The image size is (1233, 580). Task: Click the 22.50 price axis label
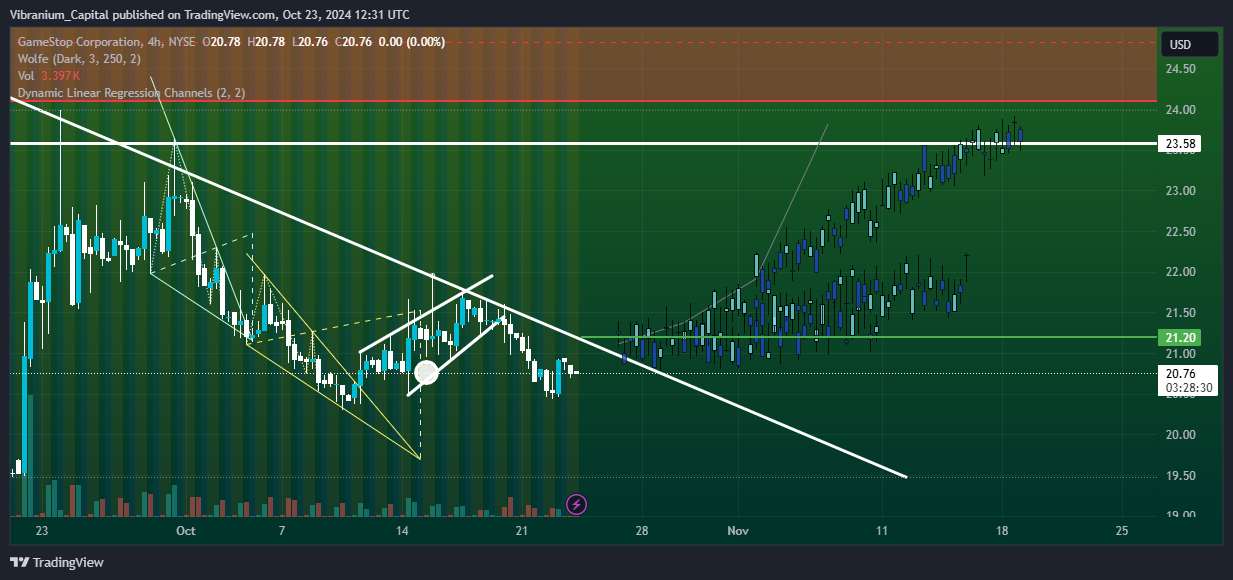click(1181, 232)
